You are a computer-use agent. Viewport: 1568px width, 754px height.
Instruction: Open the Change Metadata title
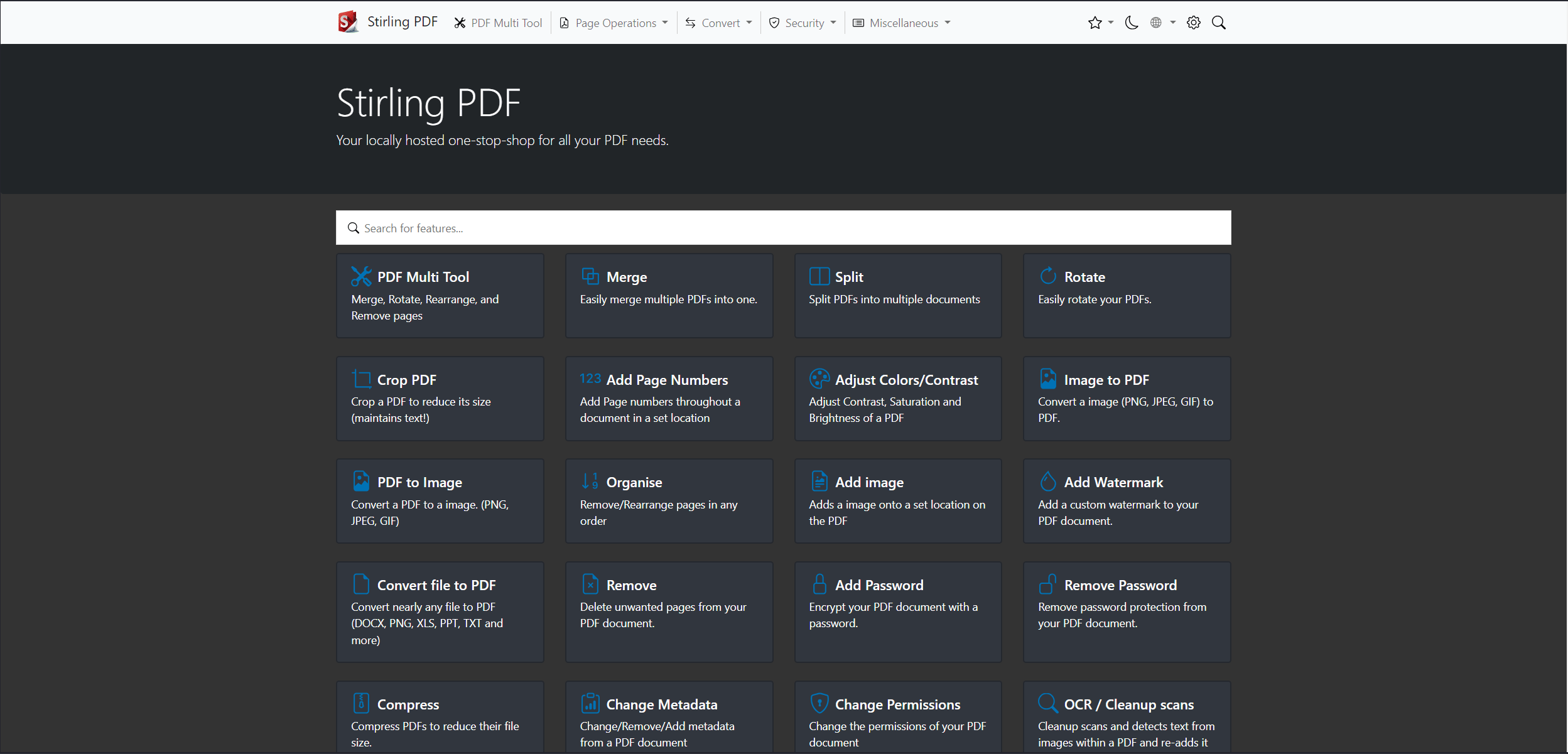coord(662,704)
